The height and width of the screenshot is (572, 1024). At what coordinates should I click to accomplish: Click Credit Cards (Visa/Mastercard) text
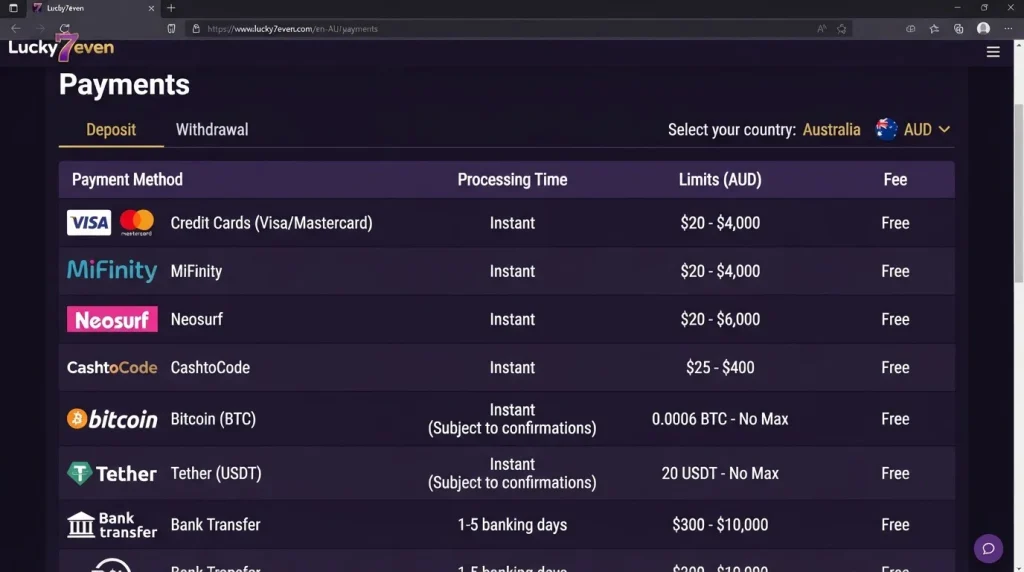tap(272, 223)
